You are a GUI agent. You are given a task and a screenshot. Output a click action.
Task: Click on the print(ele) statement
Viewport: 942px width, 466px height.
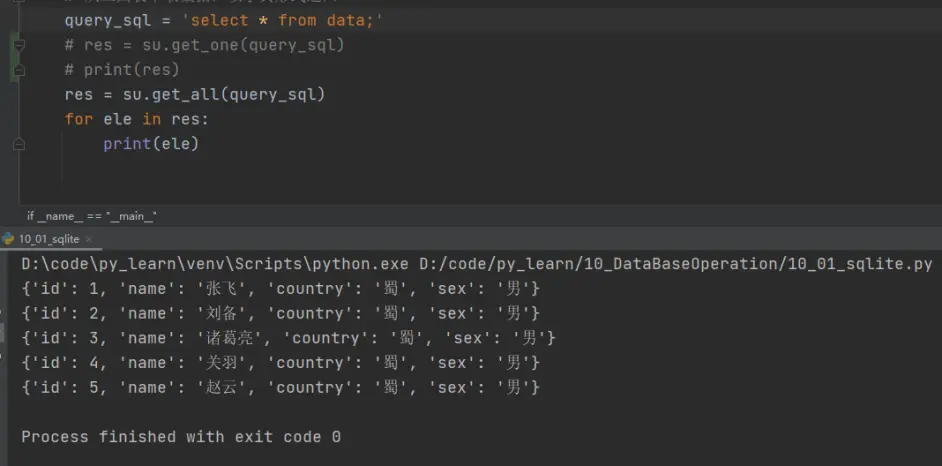(151, 144)
